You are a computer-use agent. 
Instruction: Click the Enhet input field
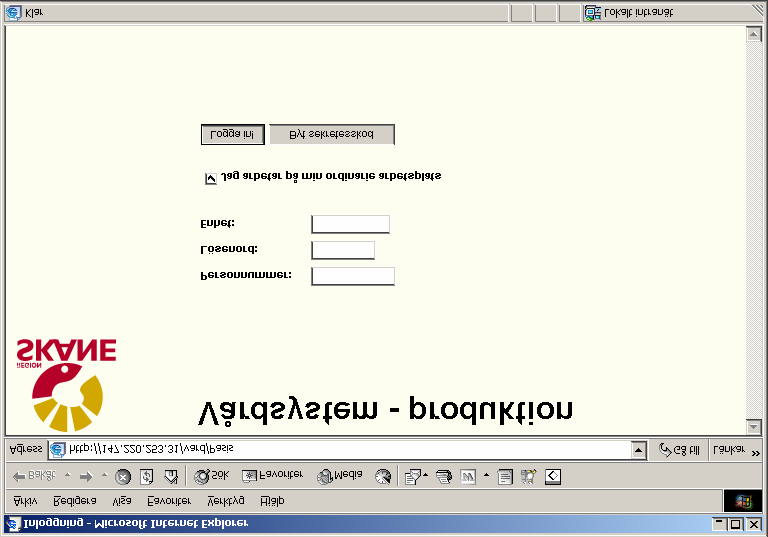351,224
